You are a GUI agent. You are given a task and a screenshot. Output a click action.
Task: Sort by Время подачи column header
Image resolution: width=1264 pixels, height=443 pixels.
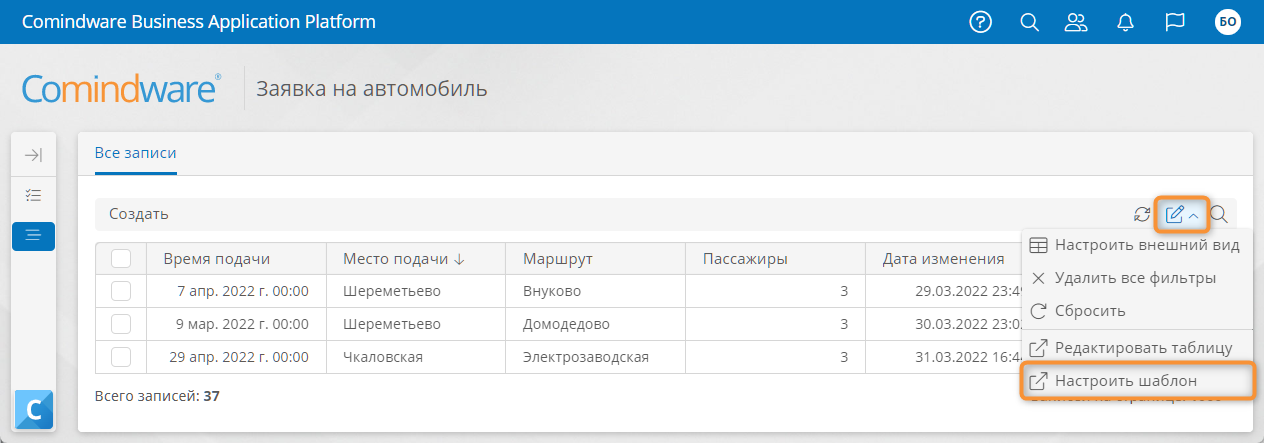[236, 259]
